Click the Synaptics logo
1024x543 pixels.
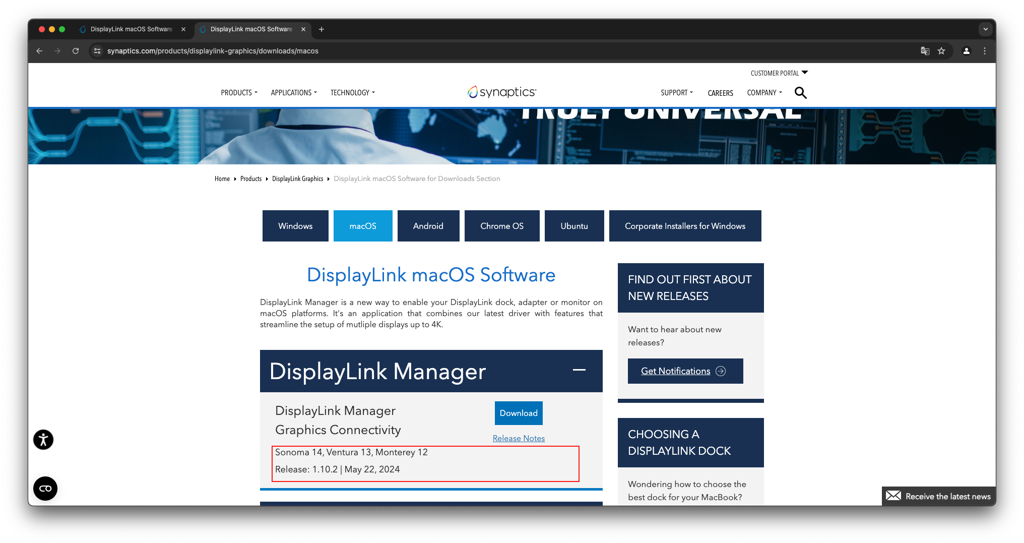(502, 92)
